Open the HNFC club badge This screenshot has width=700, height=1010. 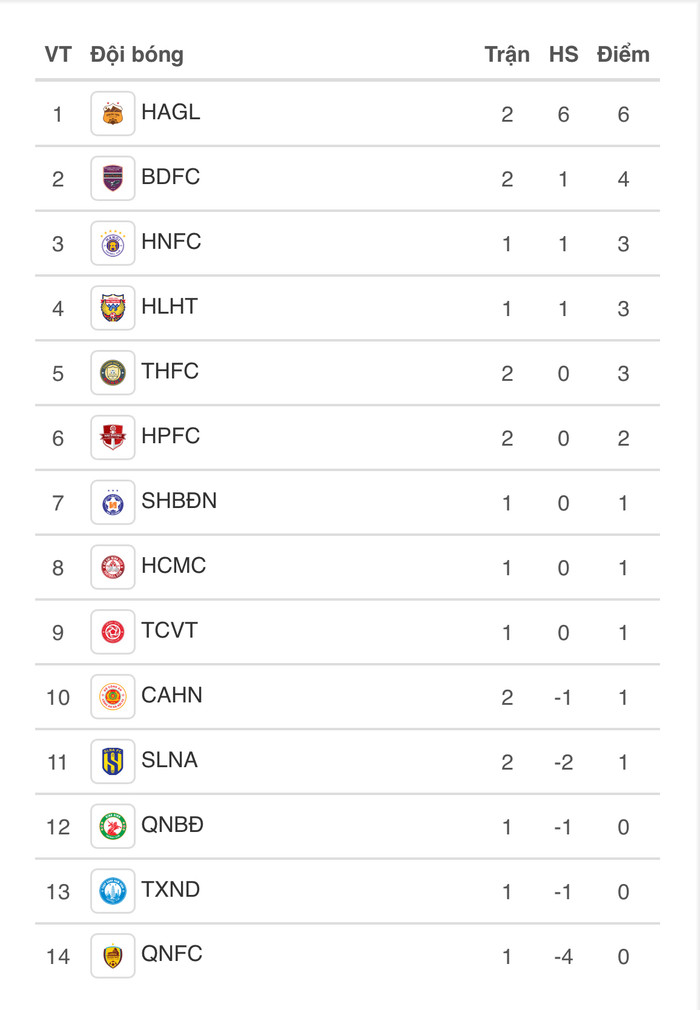(x=113, y=243)
